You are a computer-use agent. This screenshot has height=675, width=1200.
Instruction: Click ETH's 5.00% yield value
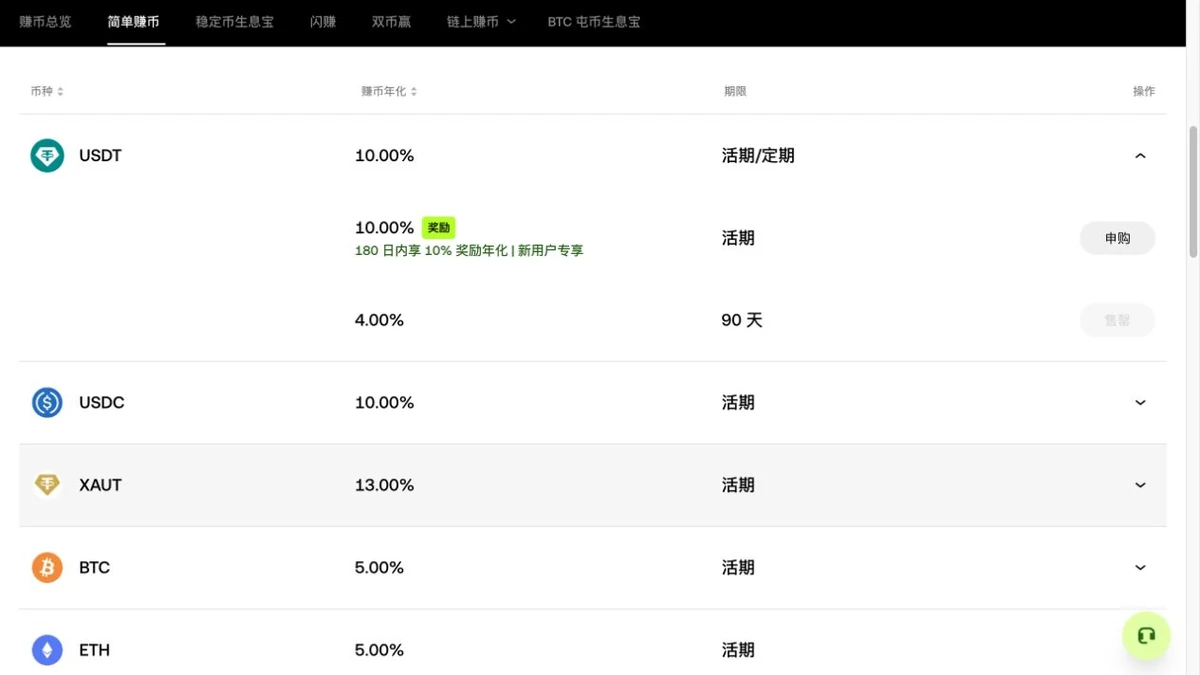click(379, 650)
